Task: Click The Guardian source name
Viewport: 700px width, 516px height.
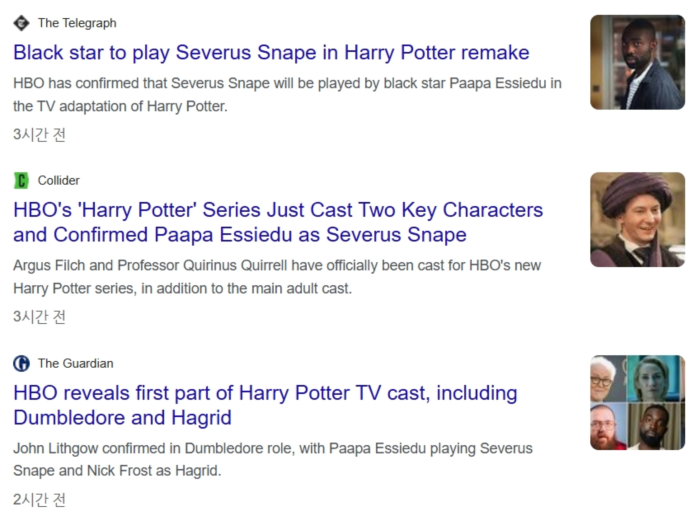Action: tap(75, 363)
